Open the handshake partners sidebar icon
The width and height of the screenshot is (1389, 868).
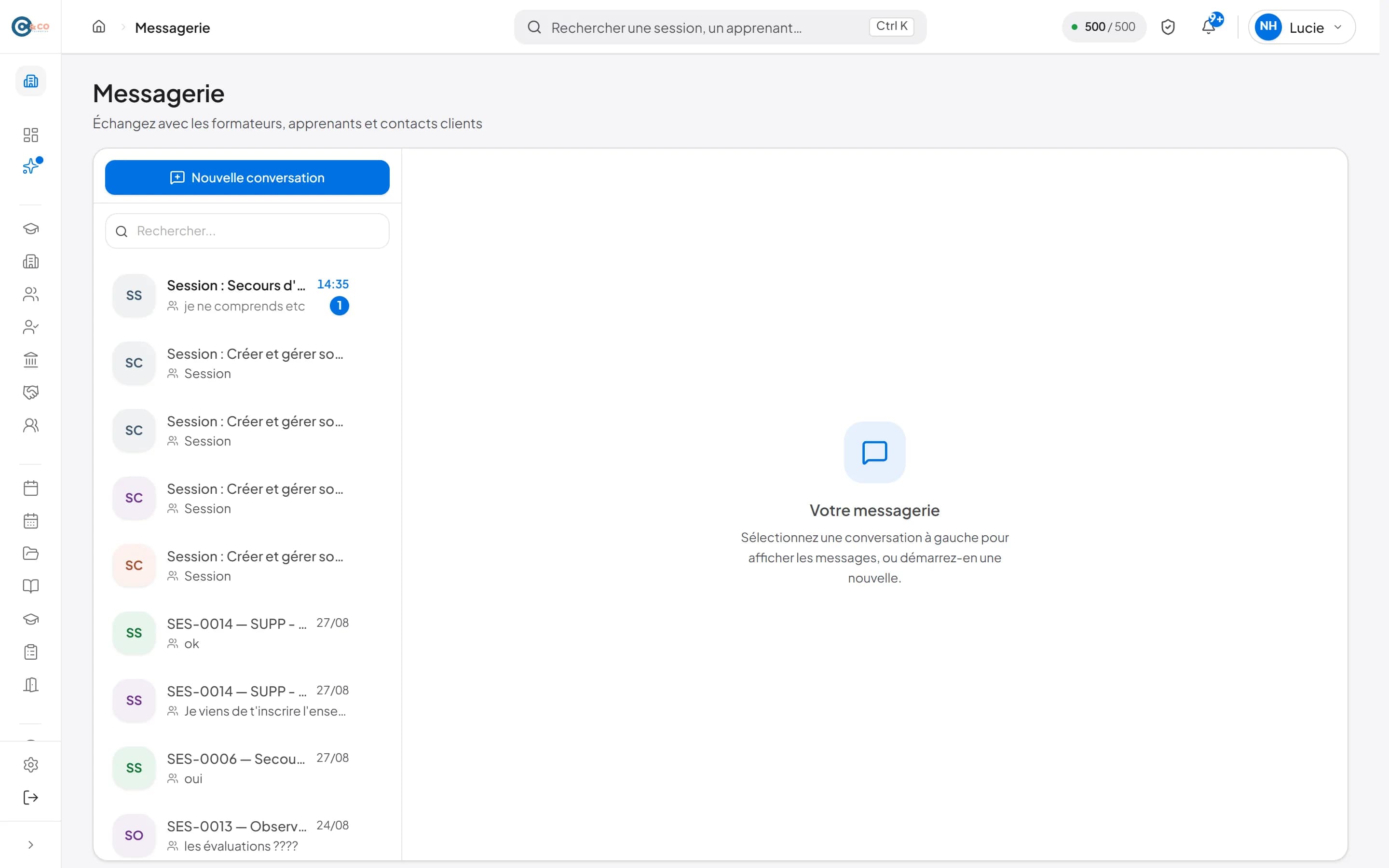pyautogui.click(x=31, y=393)
